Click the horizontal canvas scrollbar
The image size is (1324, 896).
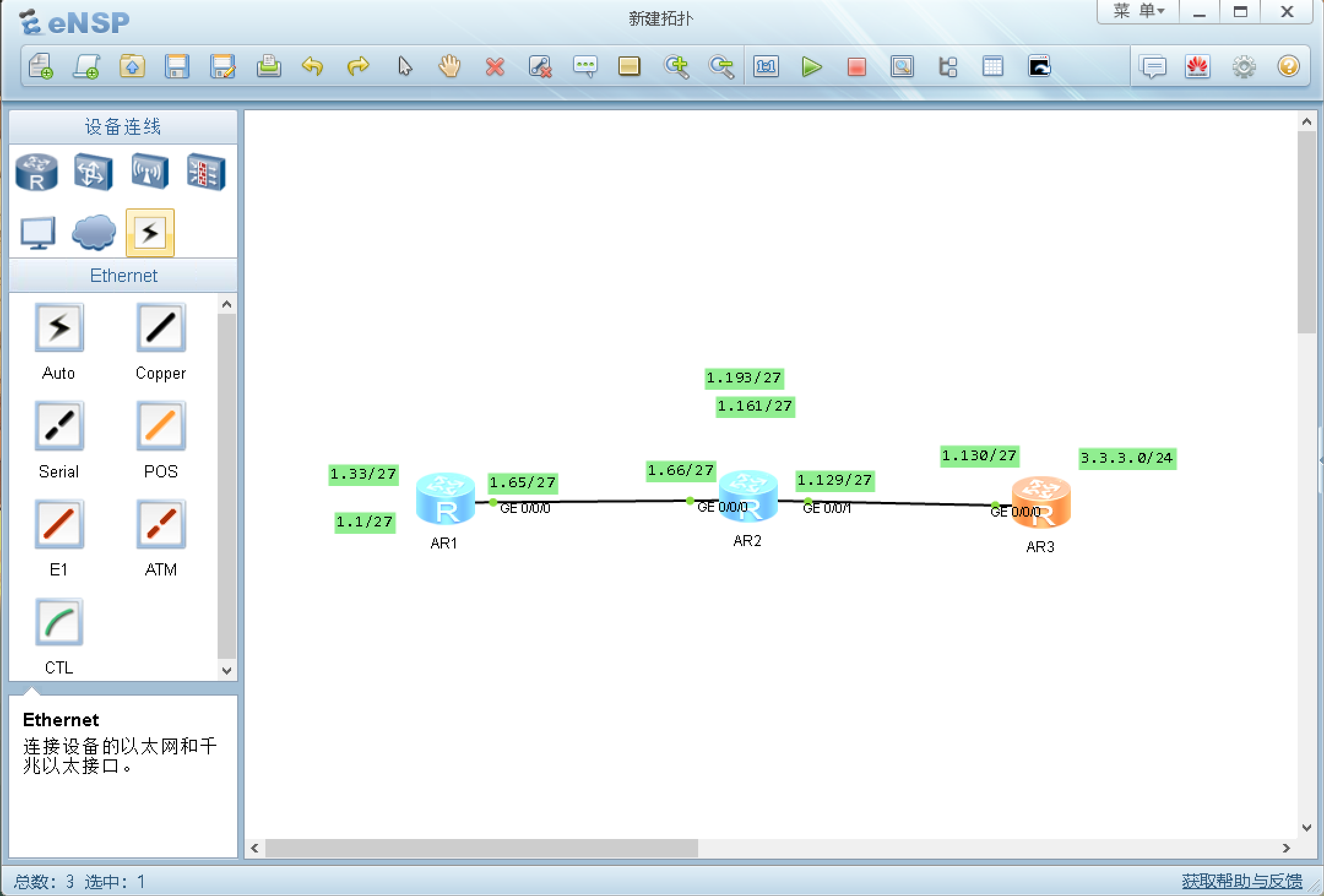click(x=481, y=848)
